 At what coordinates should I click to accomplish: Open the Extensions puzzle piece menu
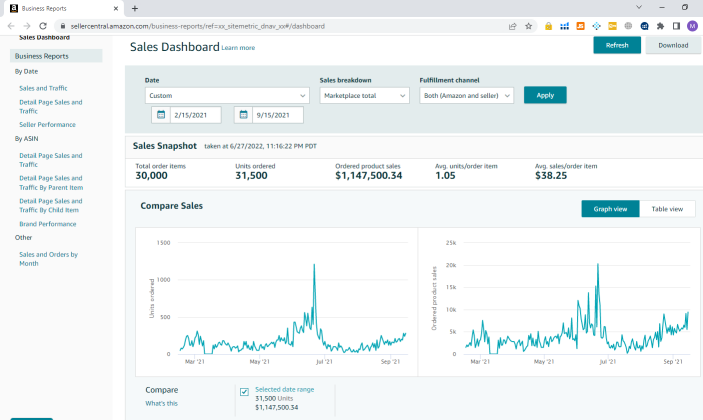[x=660, y=26]
